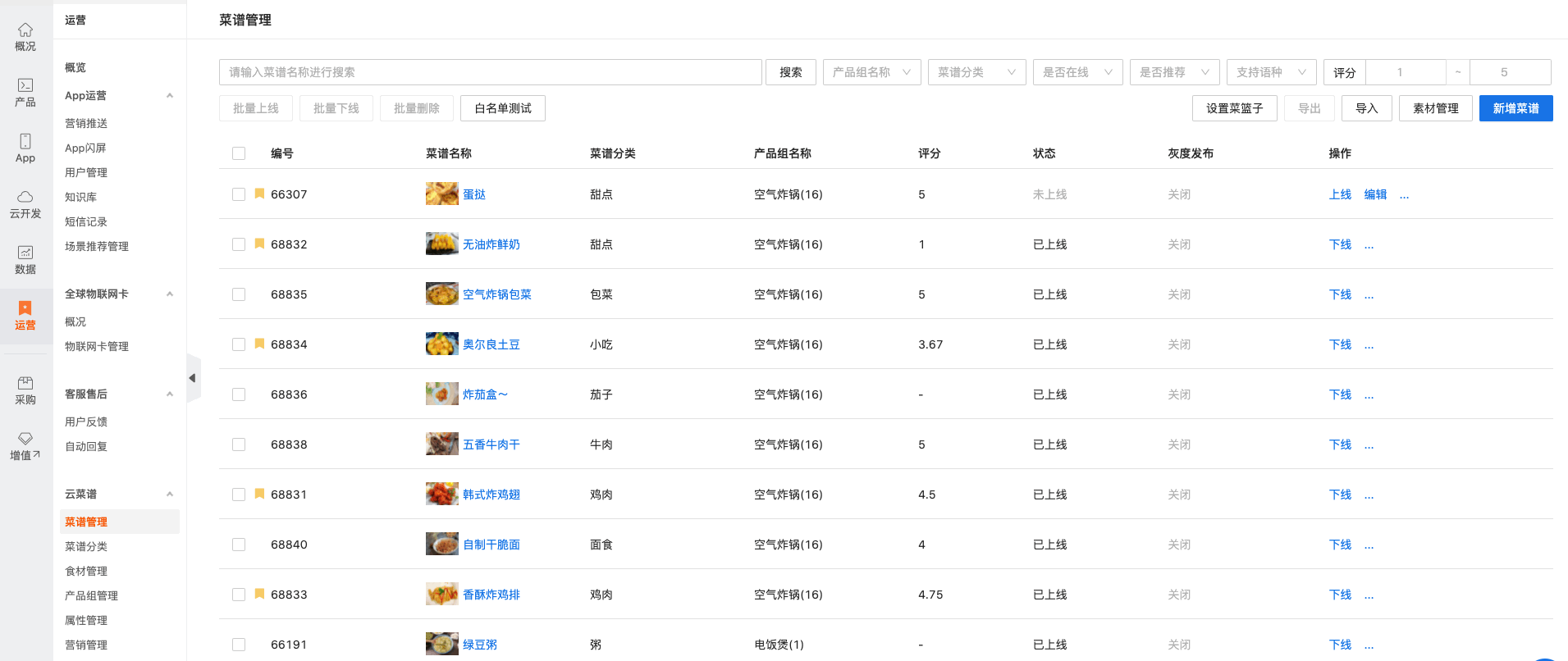
Task: Click 下线 link for 绿豆粥 row
Action: click(1340, 645)
